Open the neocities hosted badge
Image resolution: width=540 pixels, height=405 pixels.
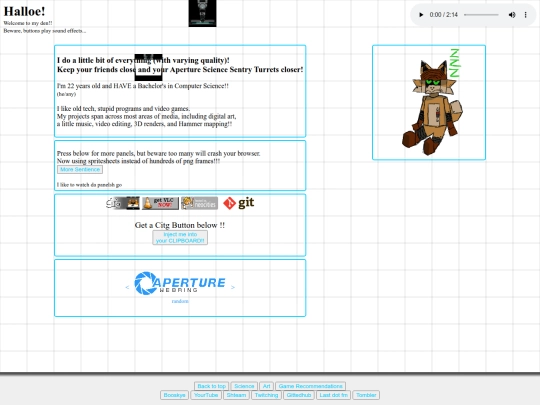[x=200, y=203]
